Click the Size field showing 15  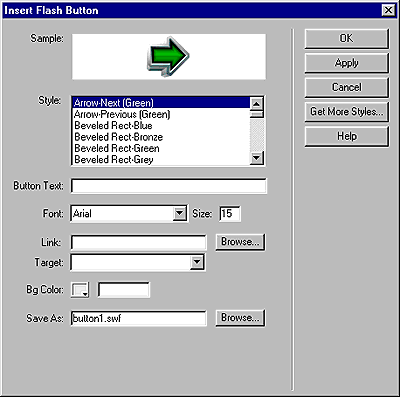[230, 214]
